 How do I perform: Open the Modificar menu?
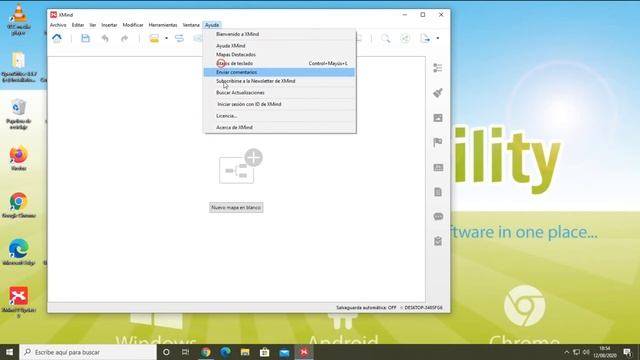click(133, 25)
